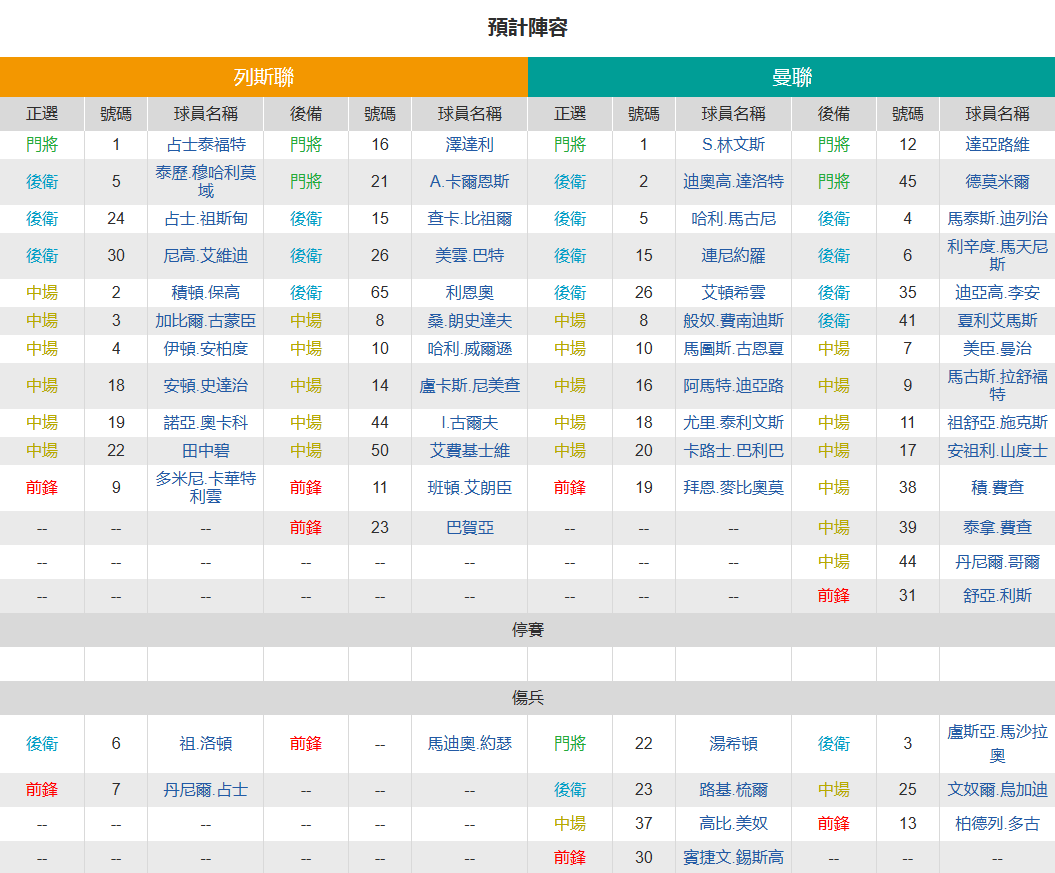The image size is (1055, 873).
Task: Click substitute goalkeeper 達亞路維
Action: click(x=997, y=145)
